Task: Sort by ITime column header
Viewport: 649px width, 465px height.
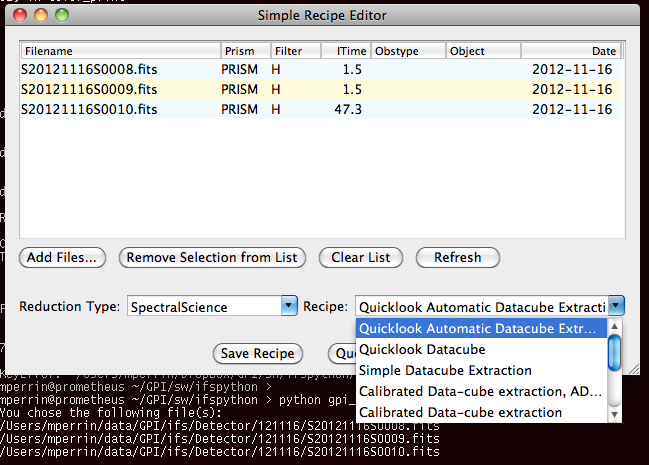Action: click(344, 51)
